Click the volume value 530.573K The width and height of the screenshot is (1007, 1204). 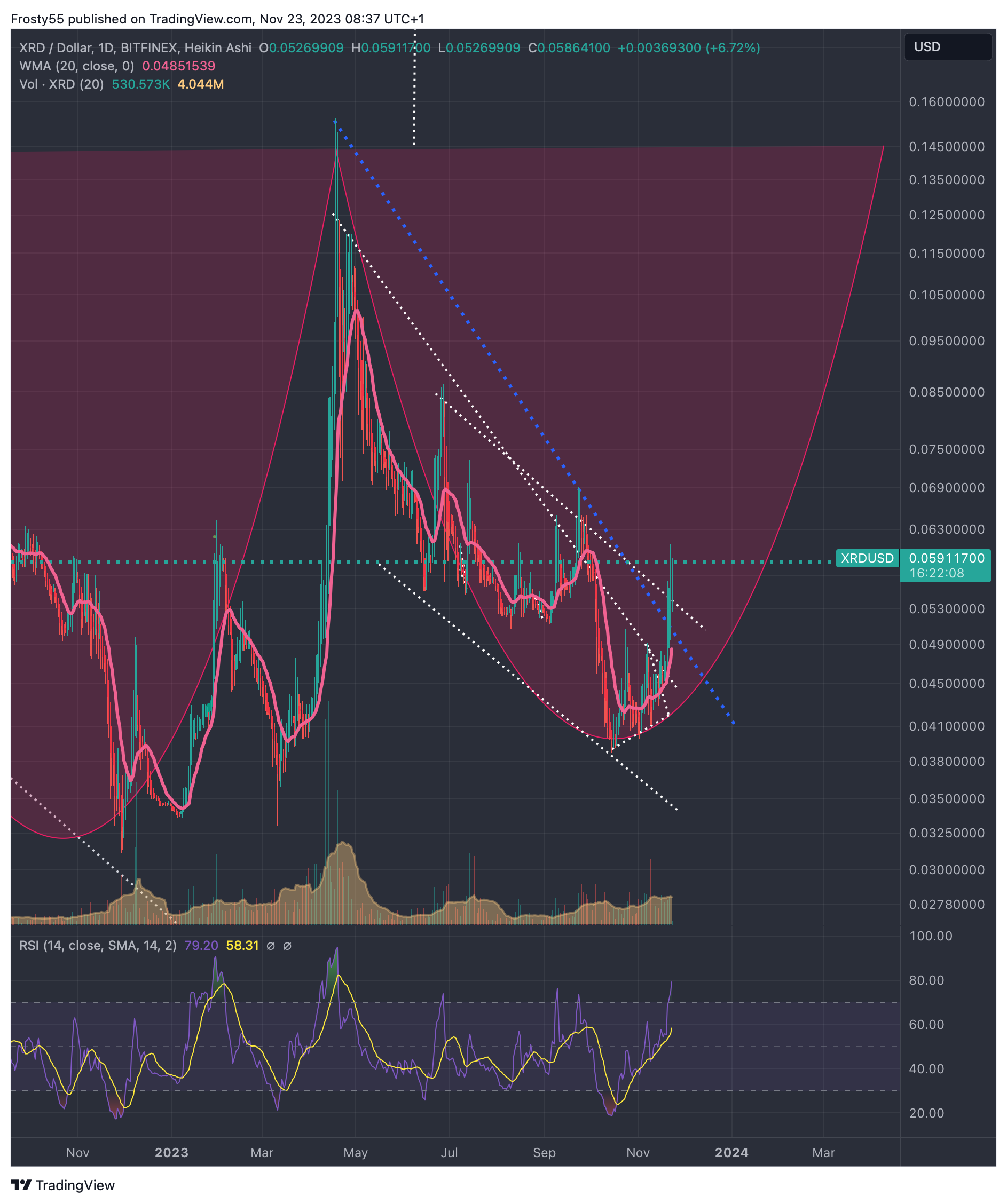(140, 84)
